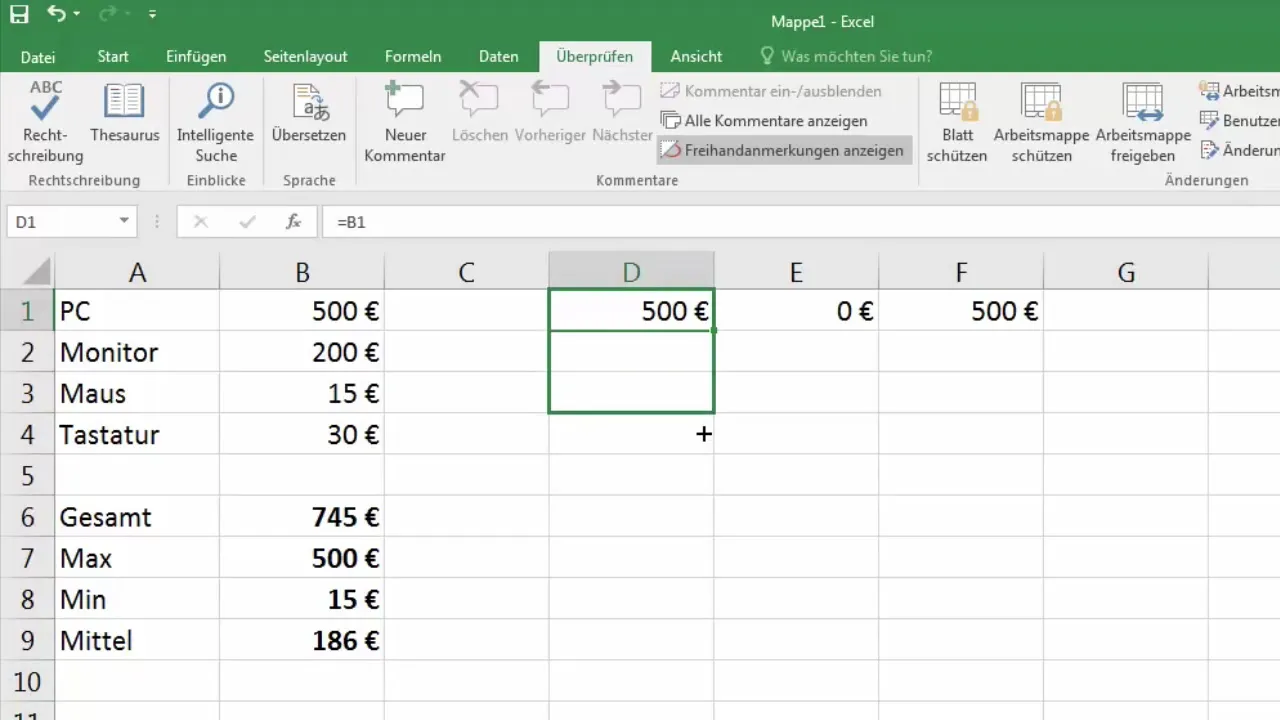Switch to the Formeln tab

click(413, 57)
